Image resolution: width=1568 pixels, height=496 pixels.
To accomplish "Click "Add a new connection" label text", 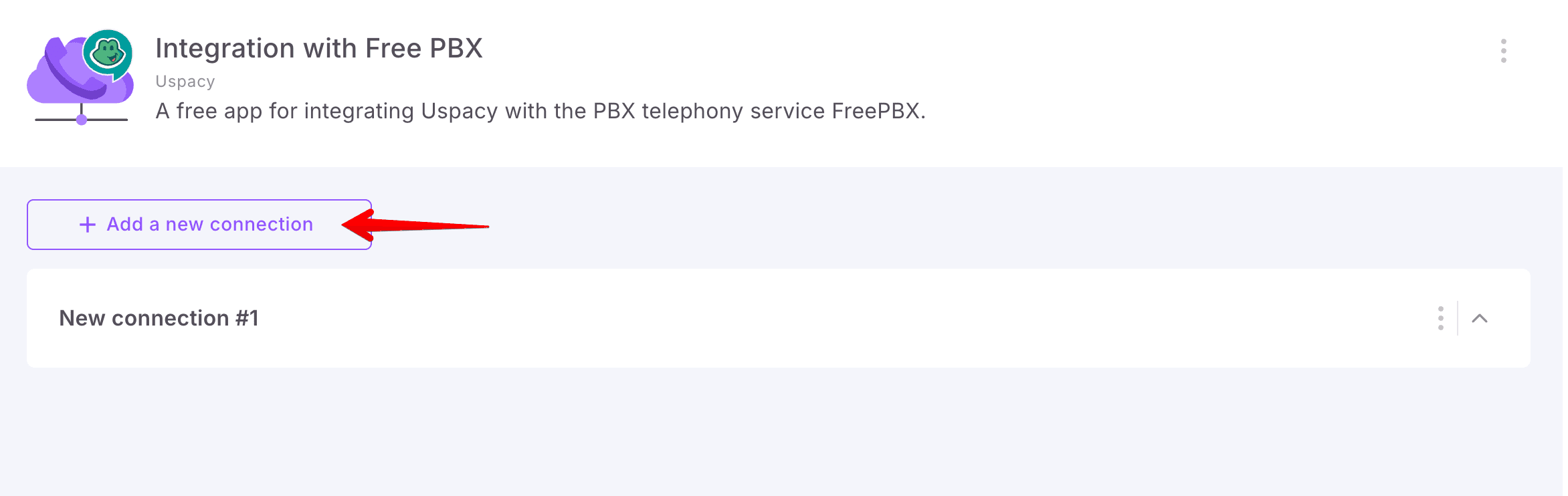I will coord(210,225).
